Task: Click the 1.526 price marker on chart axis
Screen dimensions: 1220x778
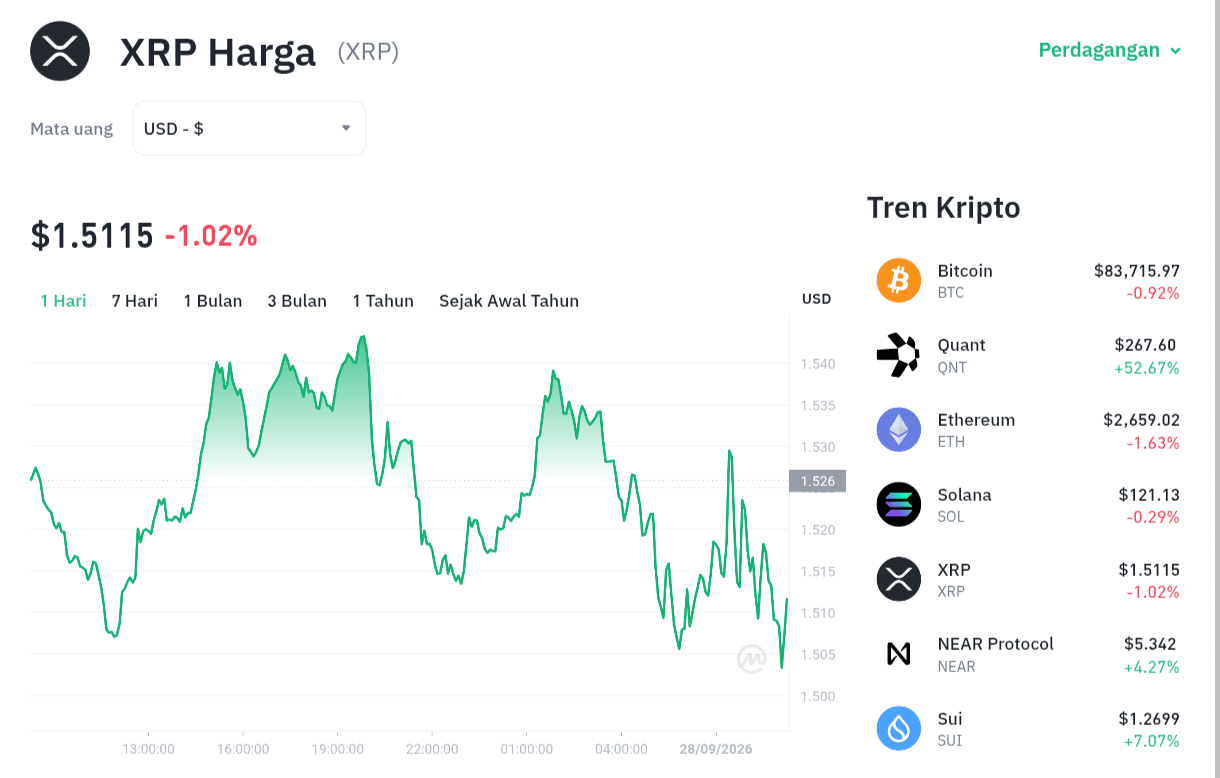Action: (x=817, y=481)
